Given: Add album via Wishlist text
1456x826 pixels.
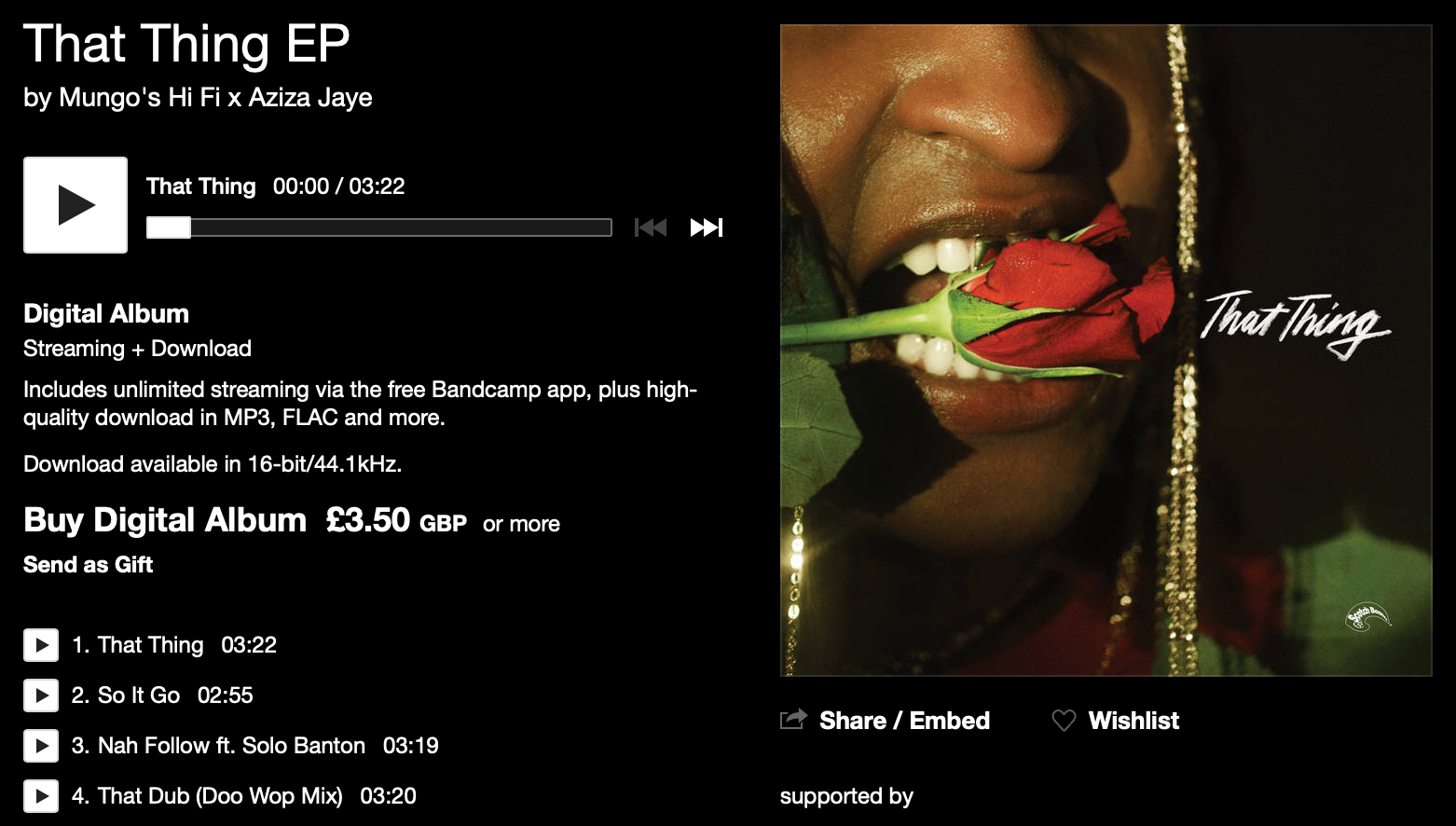Looking at the screenshot, I should click(1133, 721).
